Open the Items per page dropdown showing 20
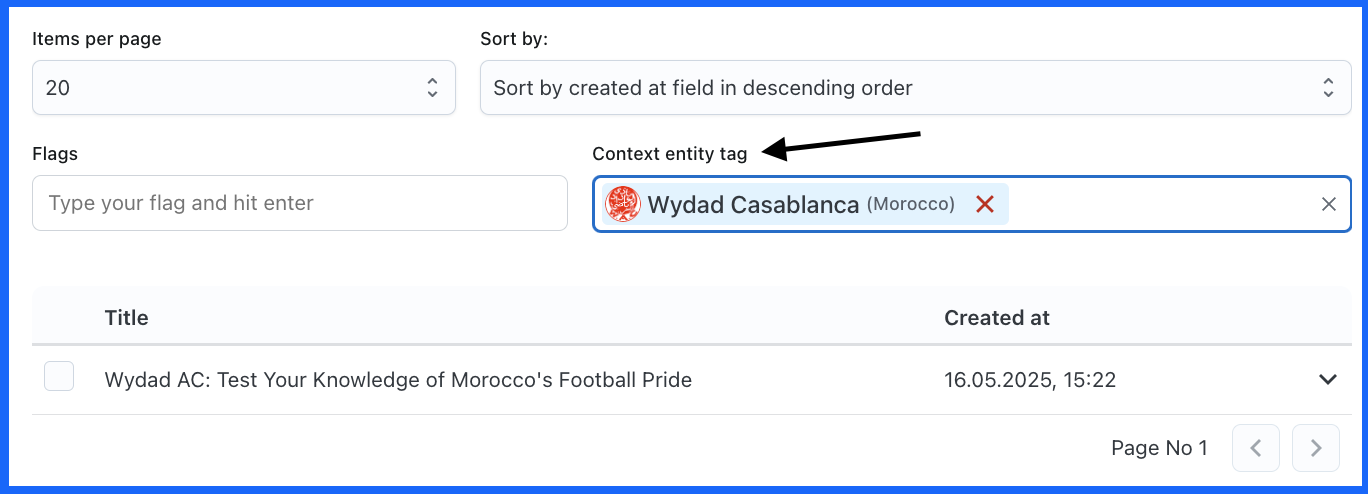Viewport: 1368px width, 494px height. point(244,88)
